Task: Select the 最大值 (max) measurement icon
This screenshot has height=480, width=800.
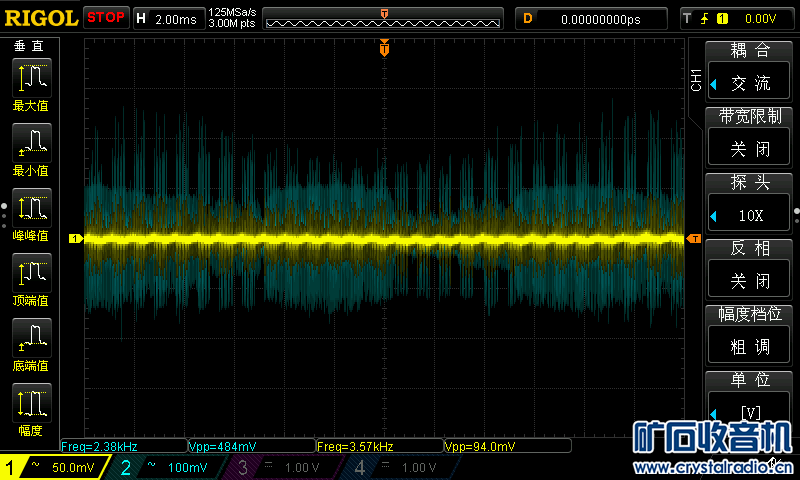Action: point(31,77)
